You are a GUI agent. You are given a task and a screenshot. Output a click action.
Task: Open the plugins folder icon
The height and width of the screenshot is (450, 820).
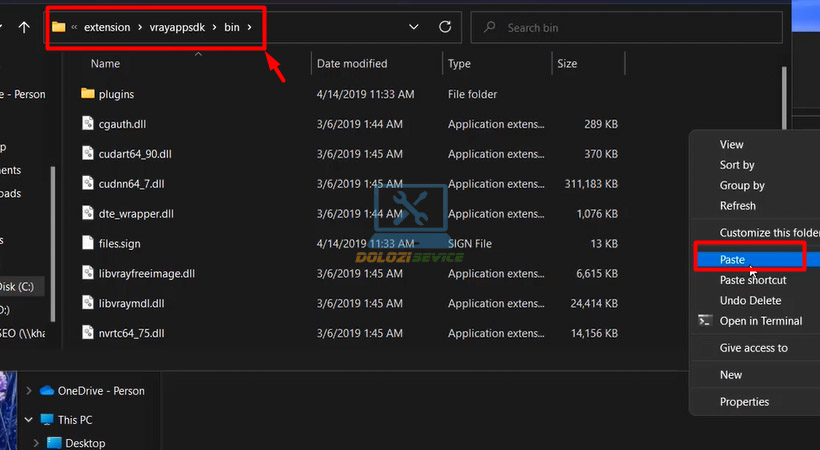pyautogui.click(x=88, y=94)
